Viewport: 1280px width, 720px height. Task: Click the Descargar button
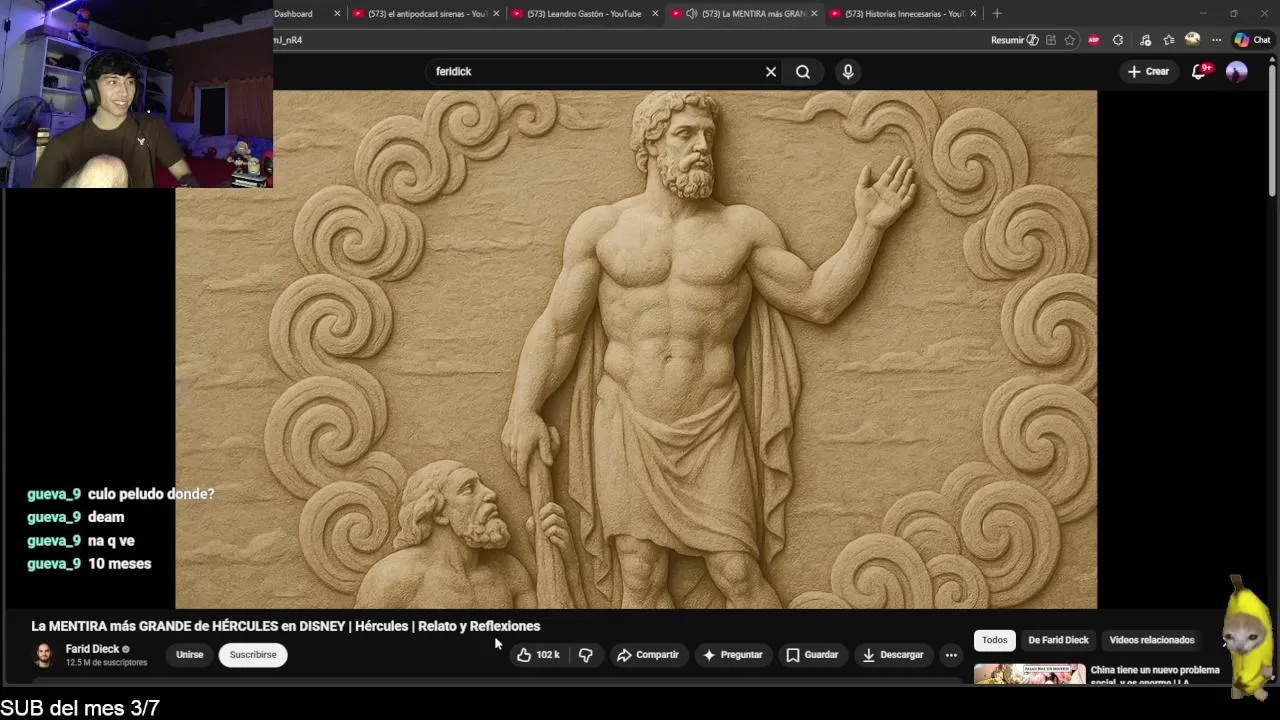892,655
